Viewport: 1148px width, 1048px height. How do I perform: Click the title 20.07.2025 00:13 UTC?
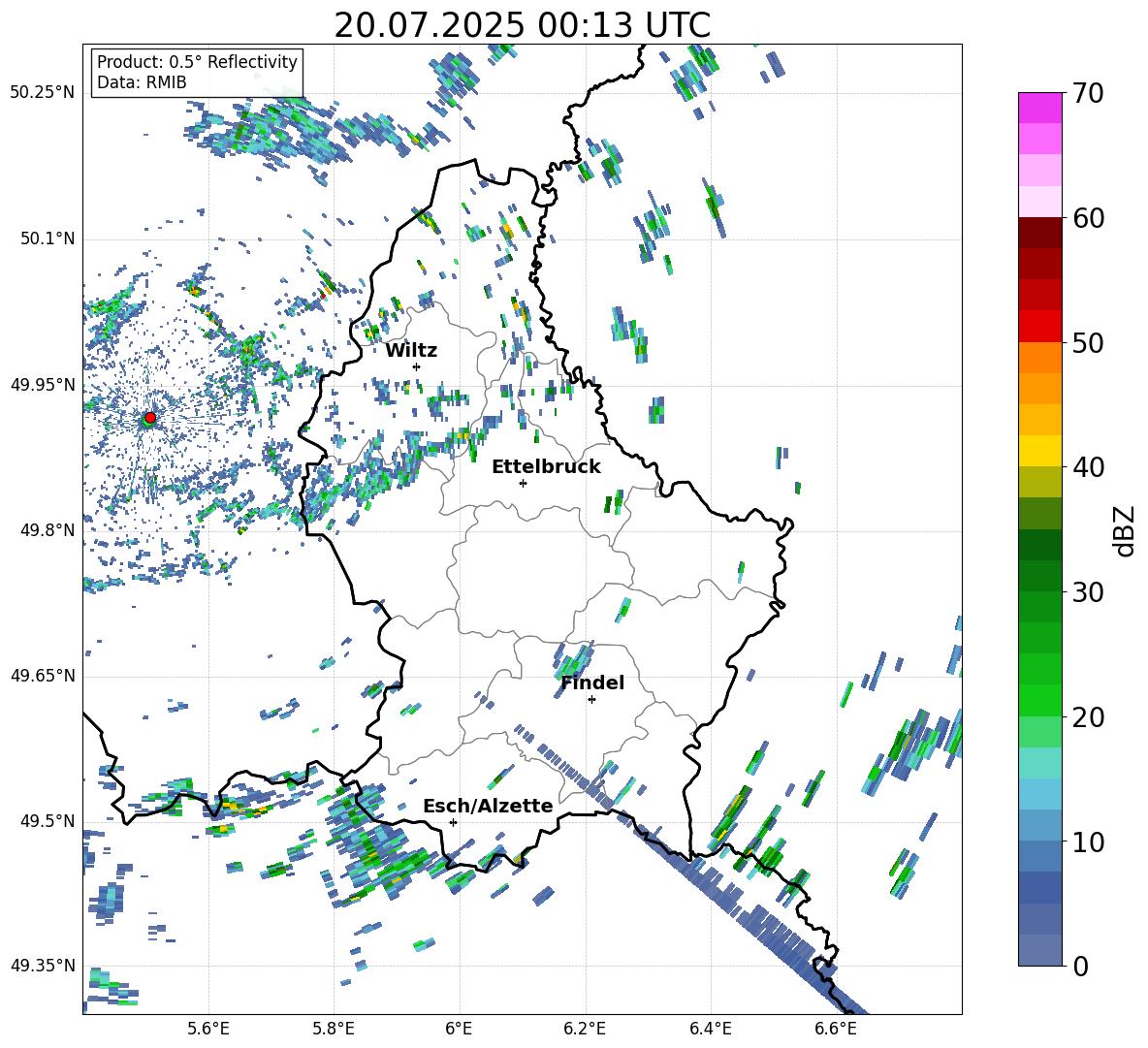coord(522,25)
